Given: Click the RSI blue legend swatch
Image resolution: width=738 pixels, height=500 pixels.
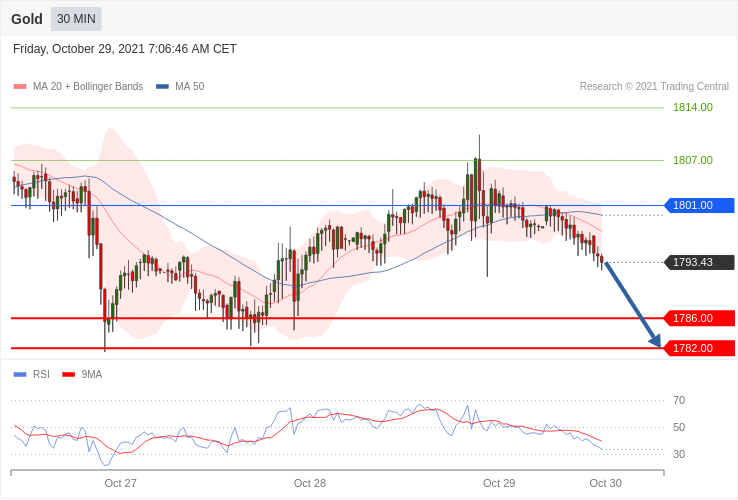Looking at the screenshot, I should click(x=20, y=375).
